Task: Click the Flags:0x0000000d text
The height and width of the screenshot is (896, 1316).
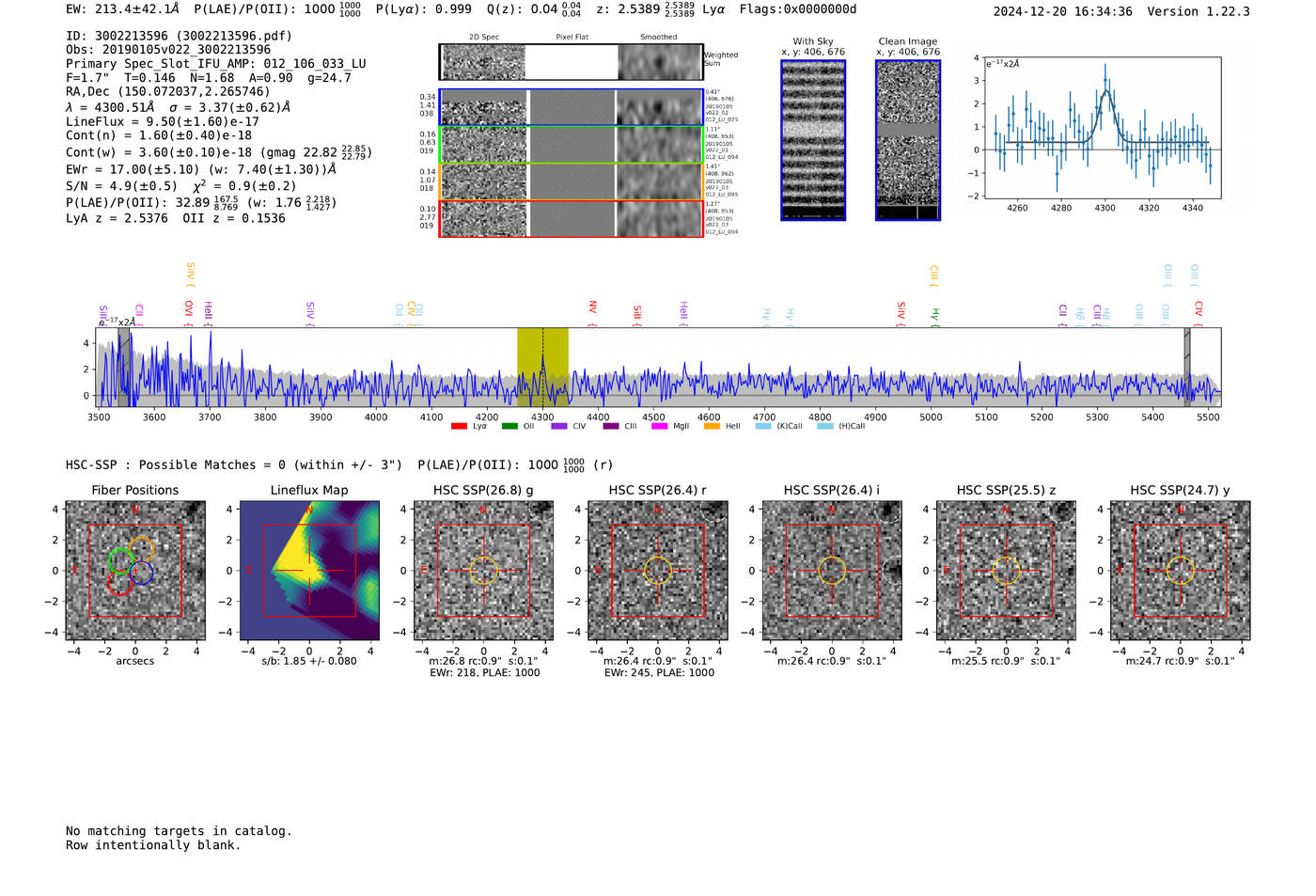Action: tap(798, 9)
